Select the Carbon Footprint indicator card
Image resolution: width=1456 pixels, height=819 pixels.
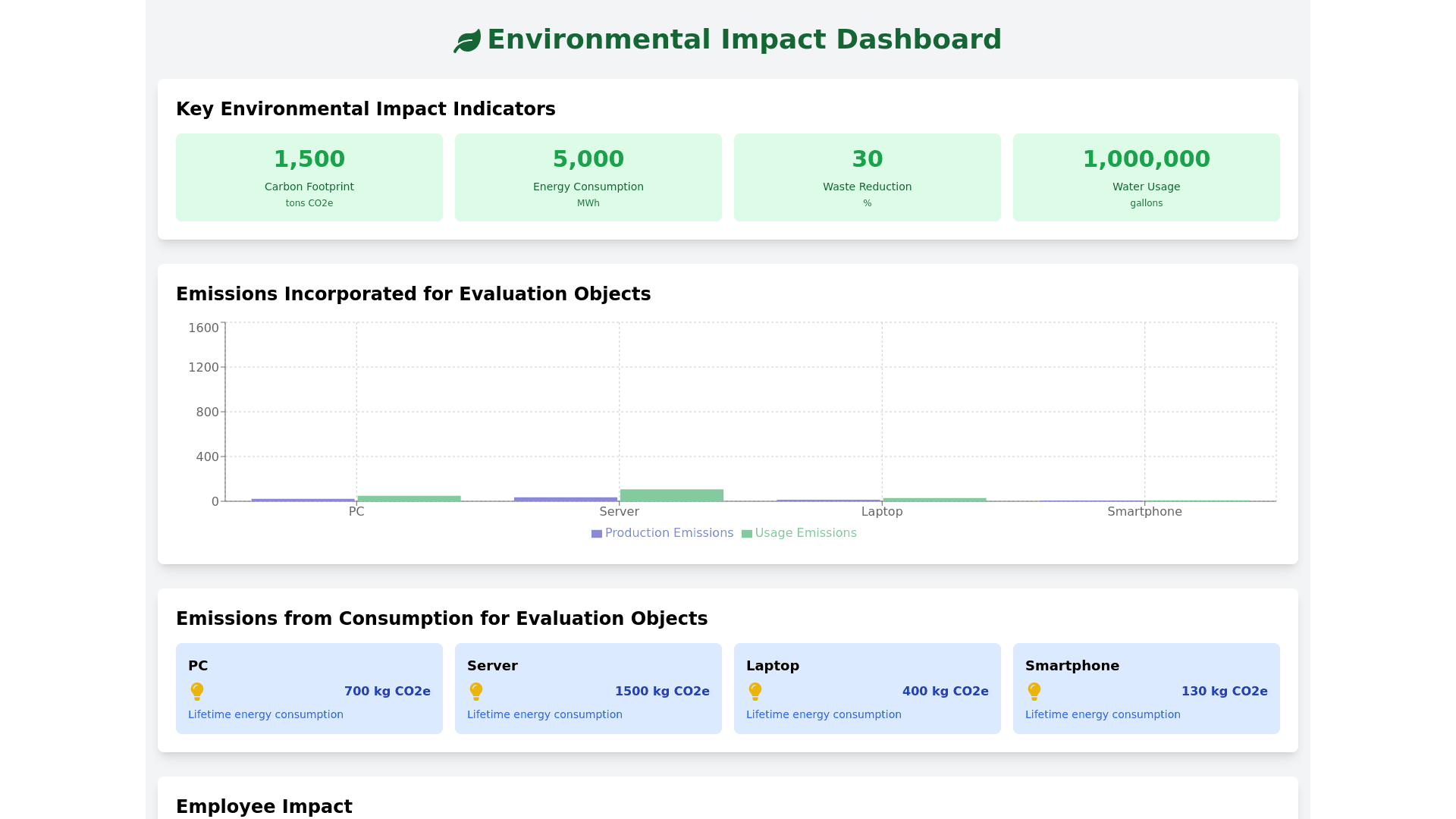[309, 177]
